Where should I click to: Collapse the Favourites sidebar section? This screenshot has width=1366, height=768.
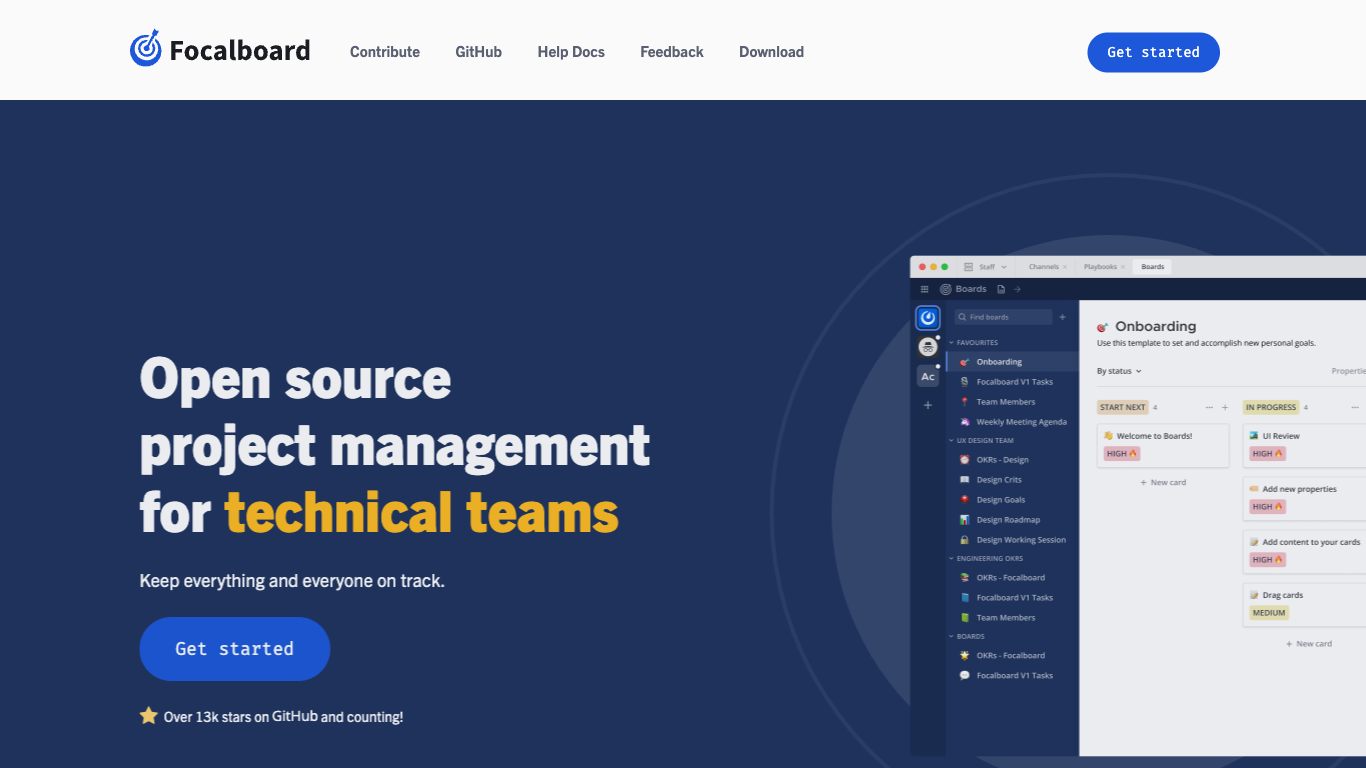click(974, 343)
